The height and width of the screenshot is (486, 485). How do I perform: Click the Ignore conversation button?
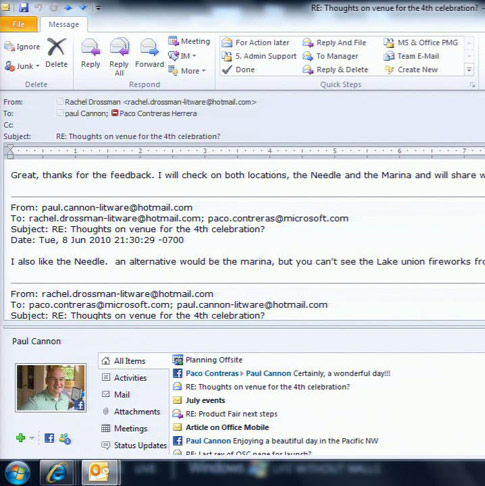[22, 47]
